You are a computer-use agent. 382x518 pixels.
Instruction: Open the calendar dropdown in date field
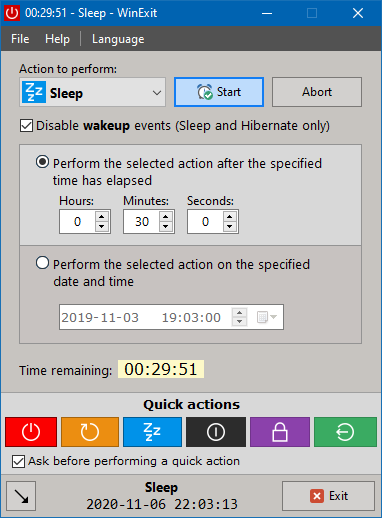pyautogui.click(x=267, y=317)
